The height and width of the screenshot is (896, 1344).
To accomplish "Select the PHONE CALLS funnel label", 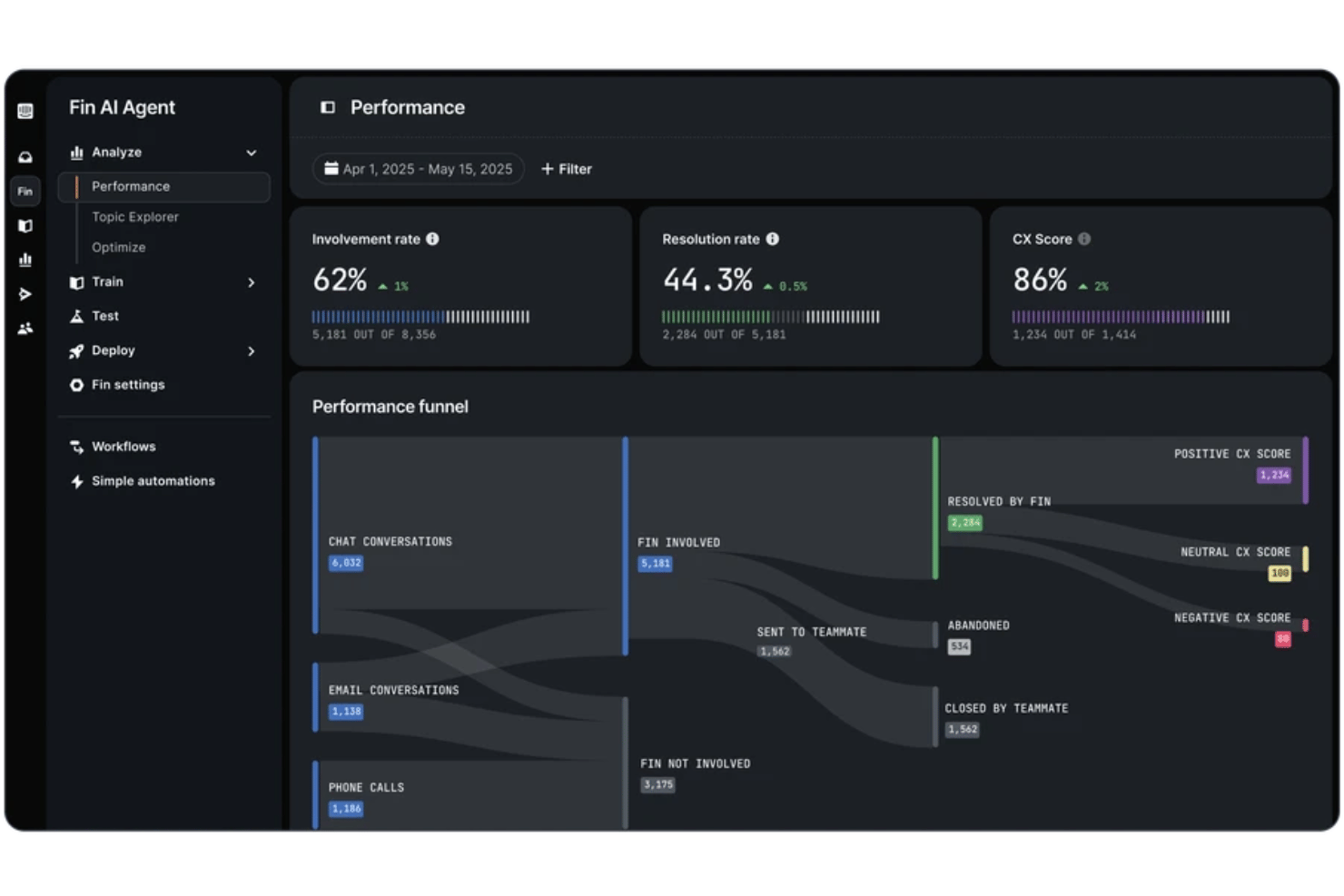I will point(366,788).
